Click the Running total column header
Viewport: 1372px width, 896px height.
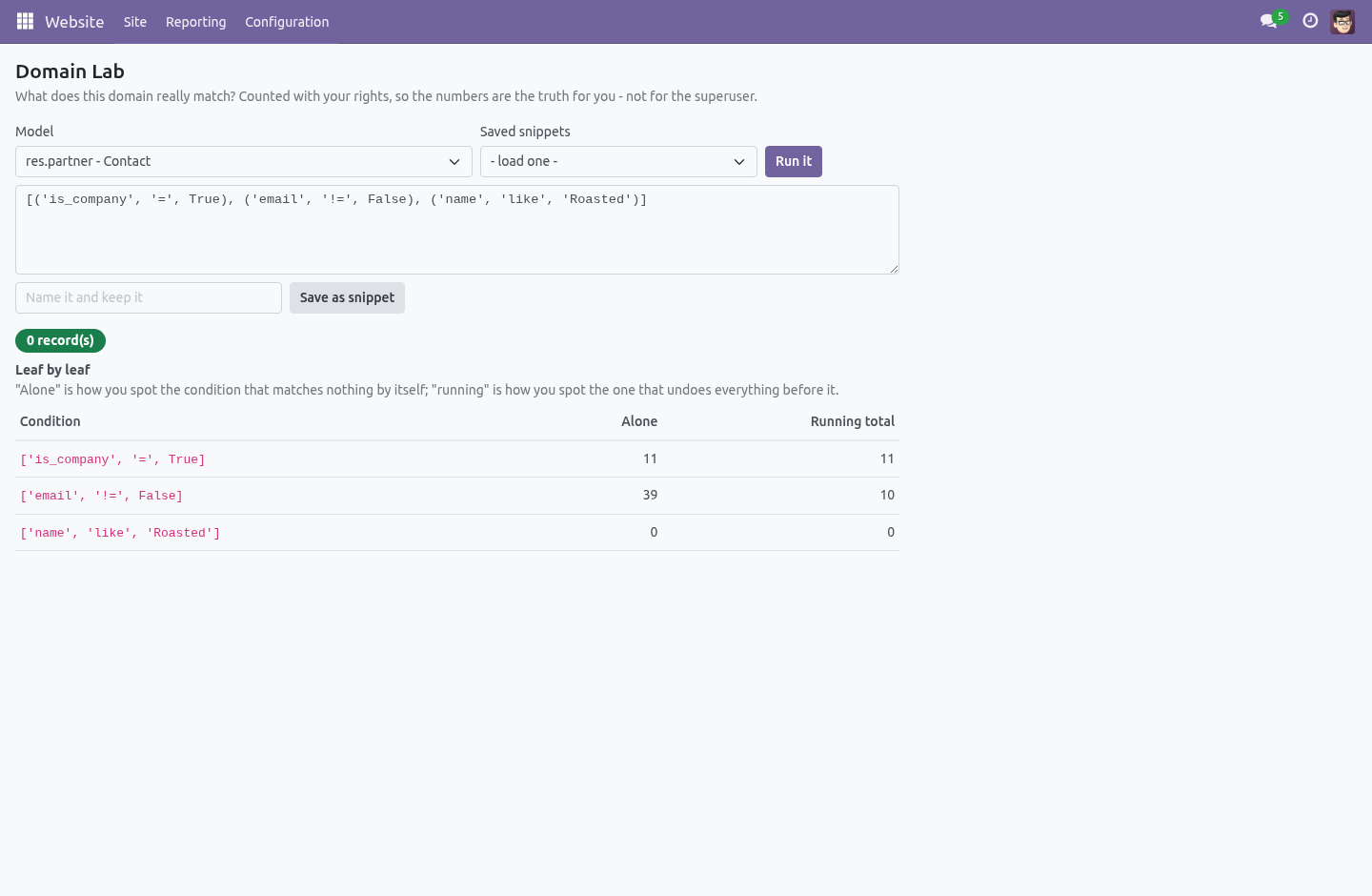click(x=853, y=421)
